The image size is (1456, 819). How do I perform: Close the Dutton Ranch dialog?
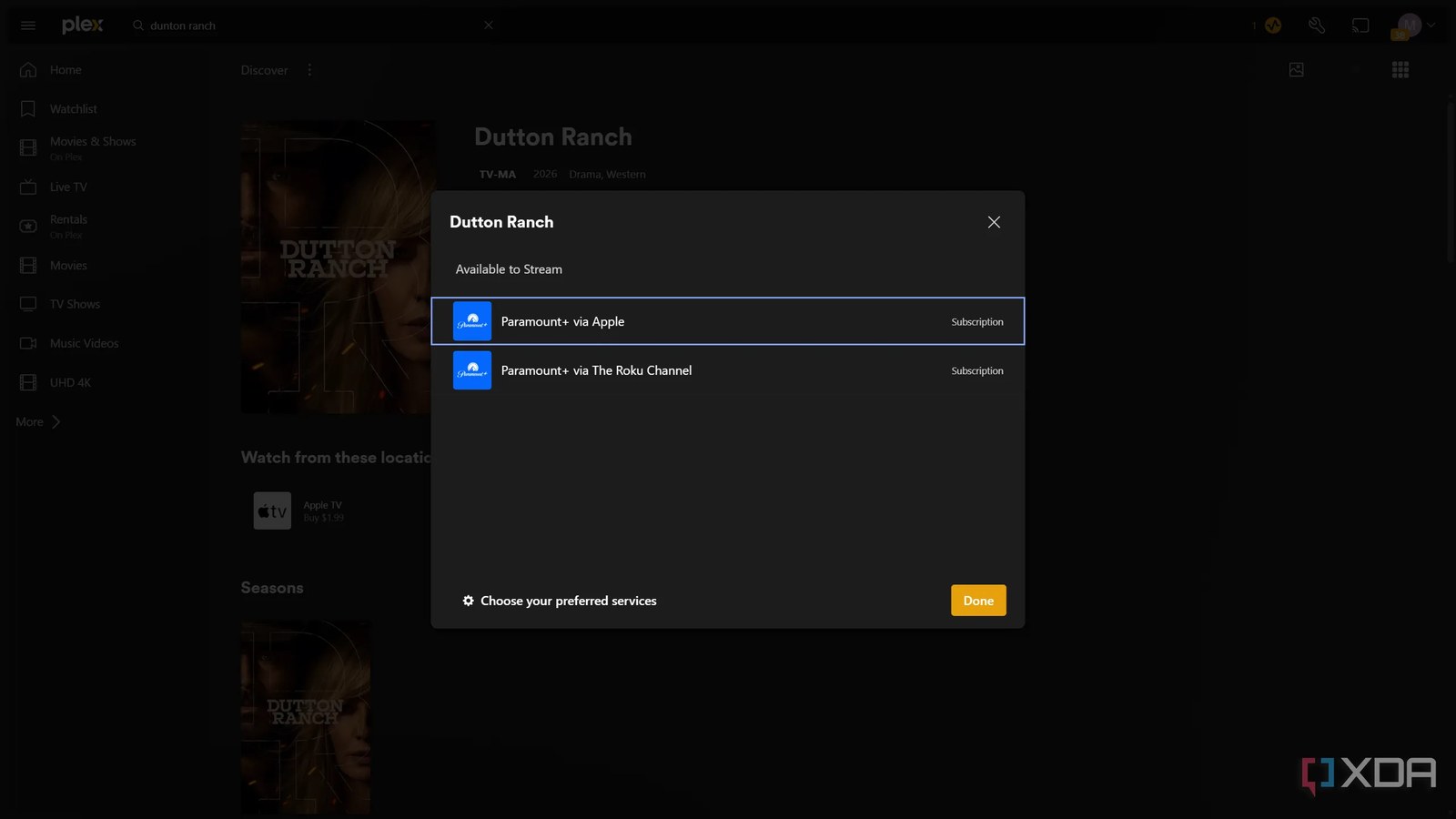coord(994,222)
